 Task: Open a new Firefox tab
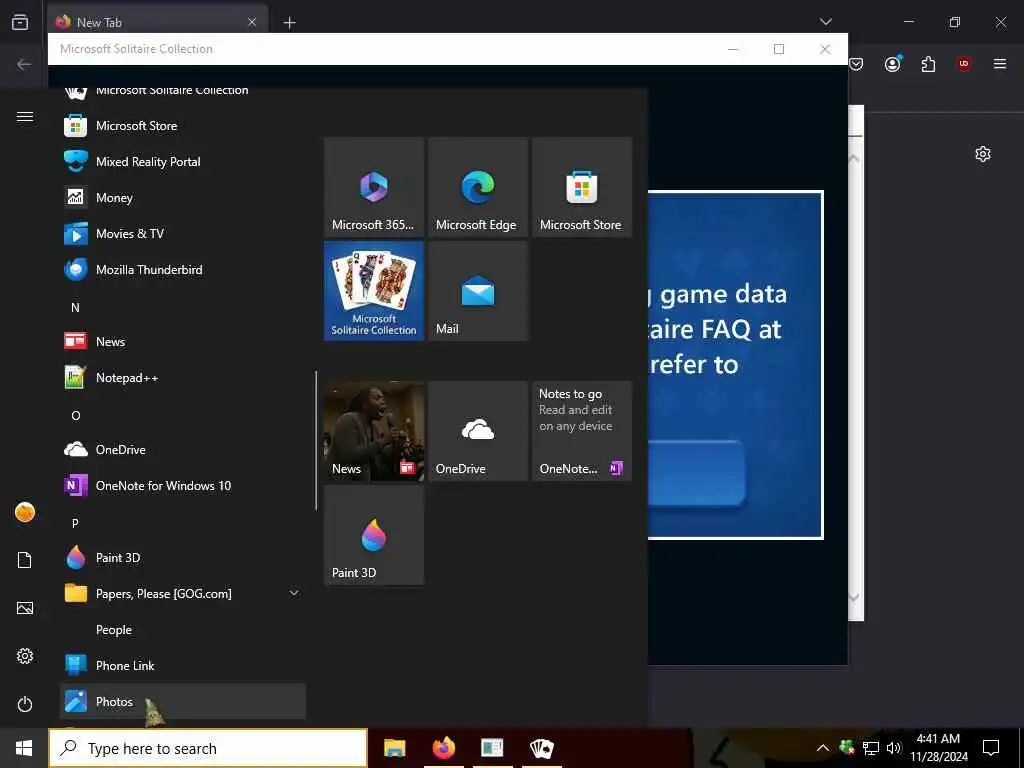(x=289, y=23)
